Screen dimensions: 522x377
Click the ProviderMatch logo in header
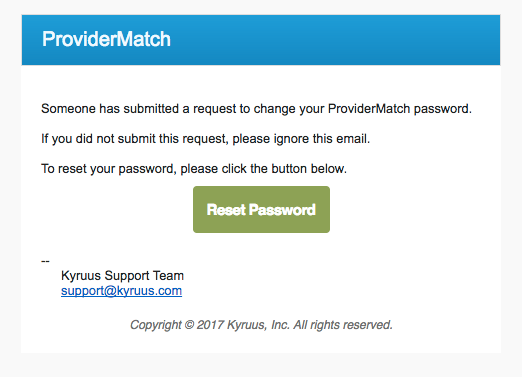coord(106,39)
